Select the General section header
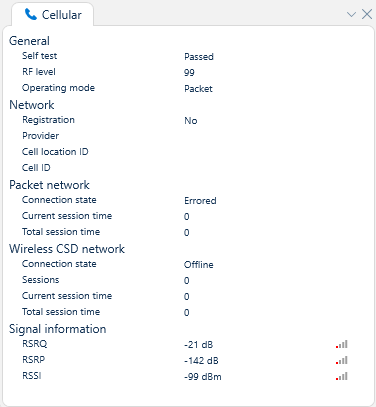The height and width of the screenshot is (407, 376). click(x=29, y=41)
